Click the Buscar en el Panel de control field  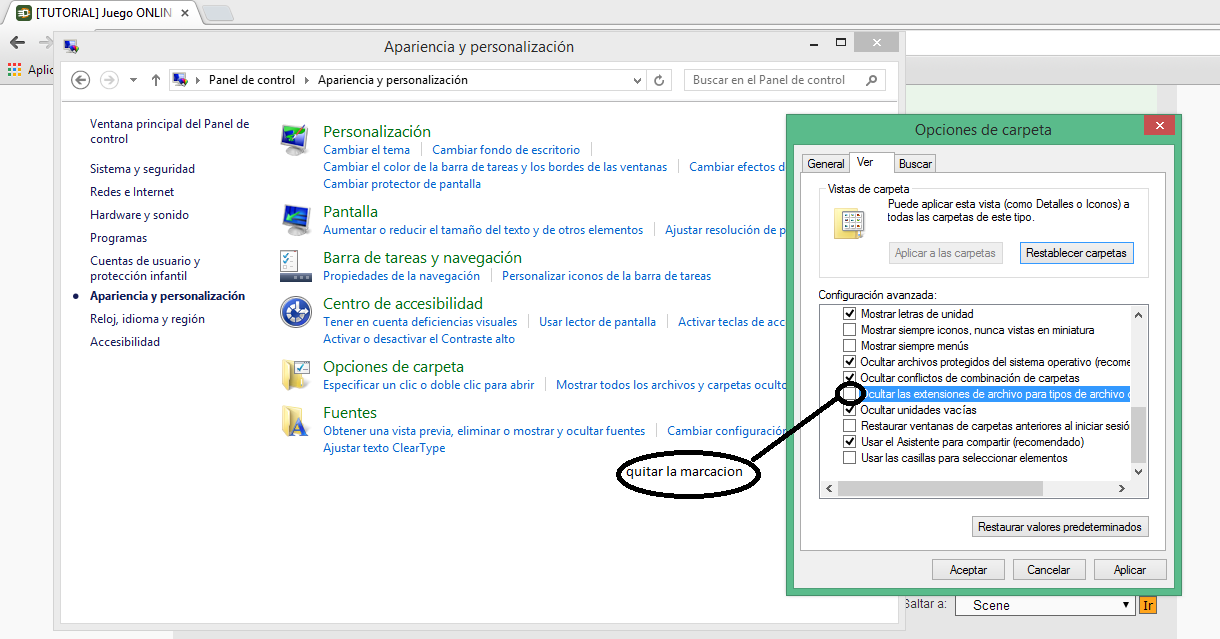775,80
